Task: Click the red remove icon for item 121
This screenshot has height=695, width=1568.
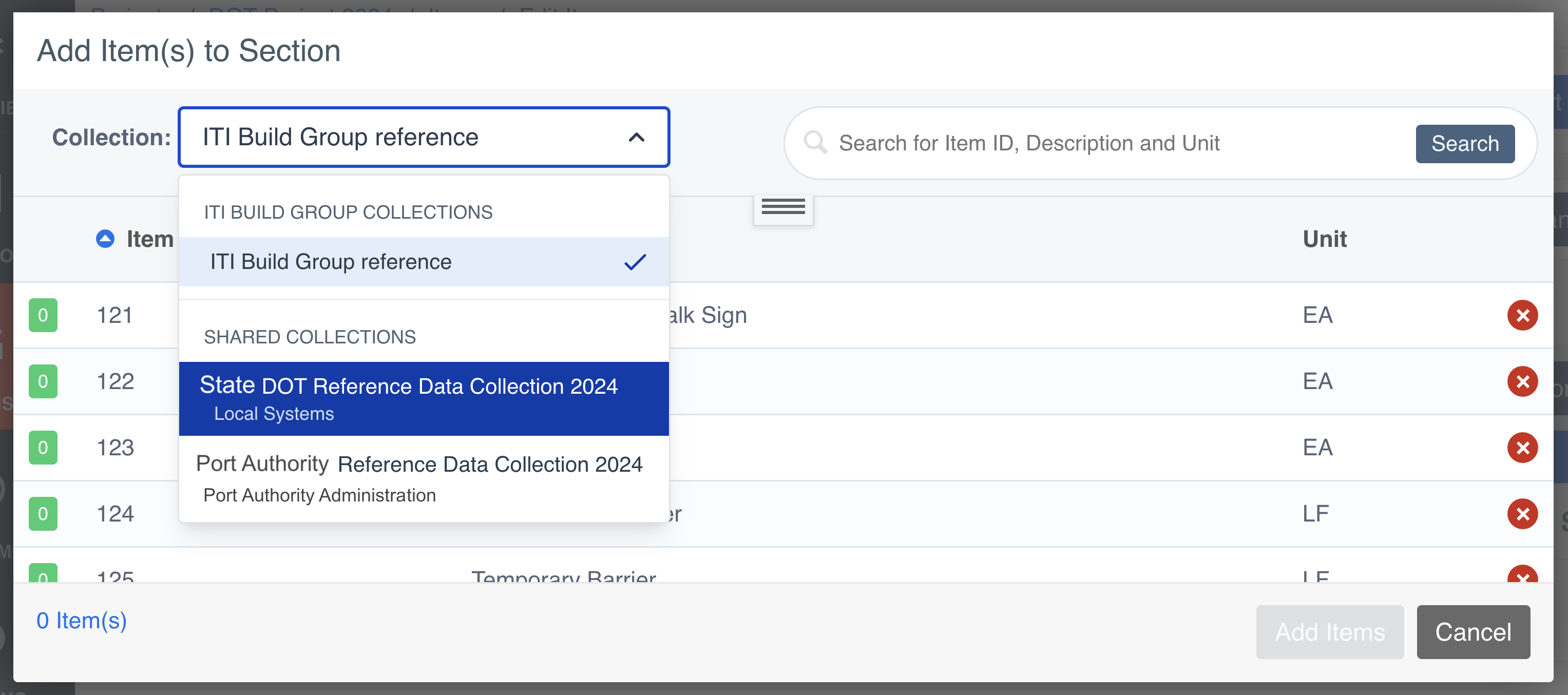Action: pyautogui.click(x=1522, y=315)
